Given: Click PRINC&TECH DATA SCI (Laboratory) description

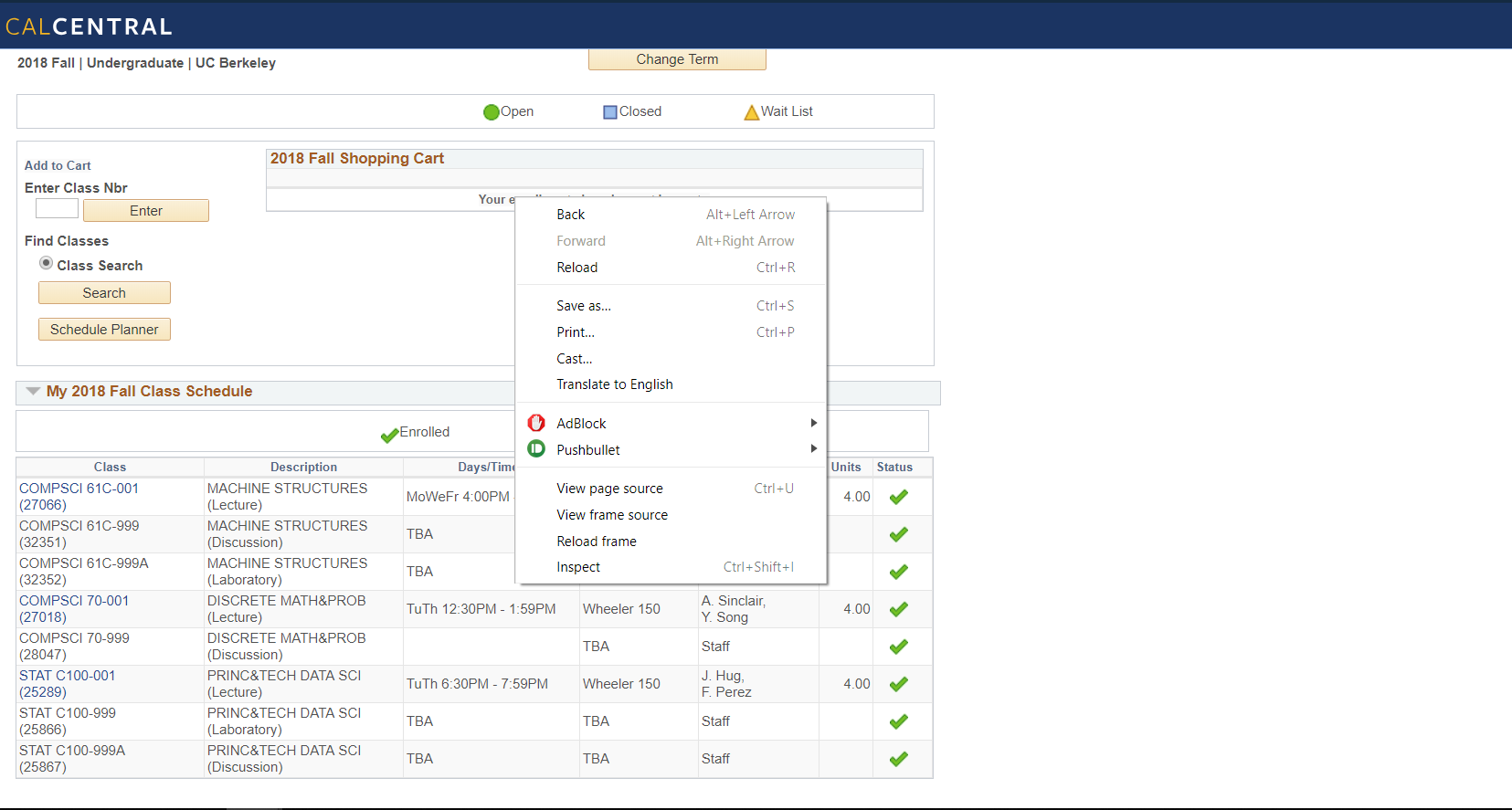Looking at the screenshot, I should click(x=284, y=721).
